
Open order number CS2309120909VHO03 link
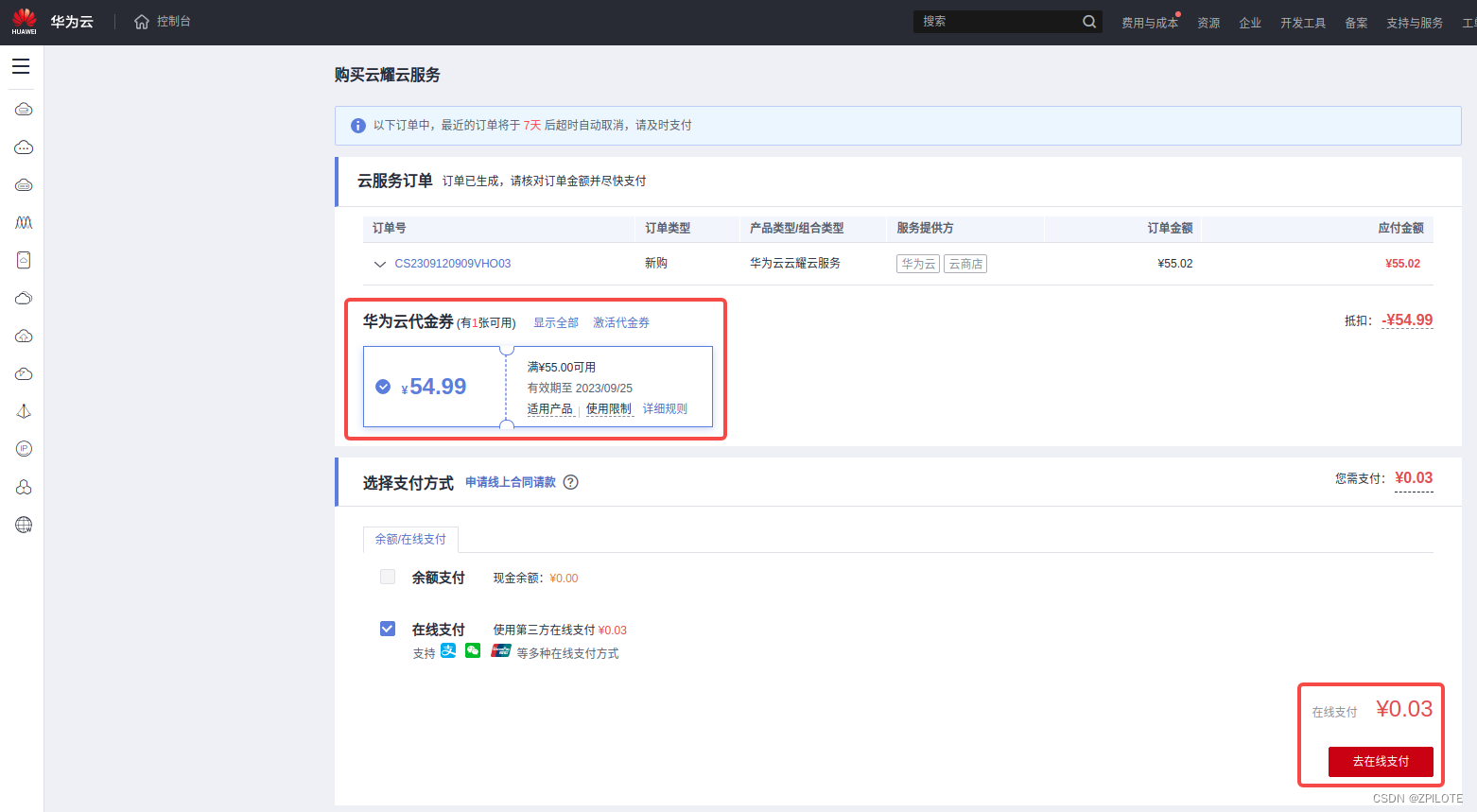tap(453, 264)
